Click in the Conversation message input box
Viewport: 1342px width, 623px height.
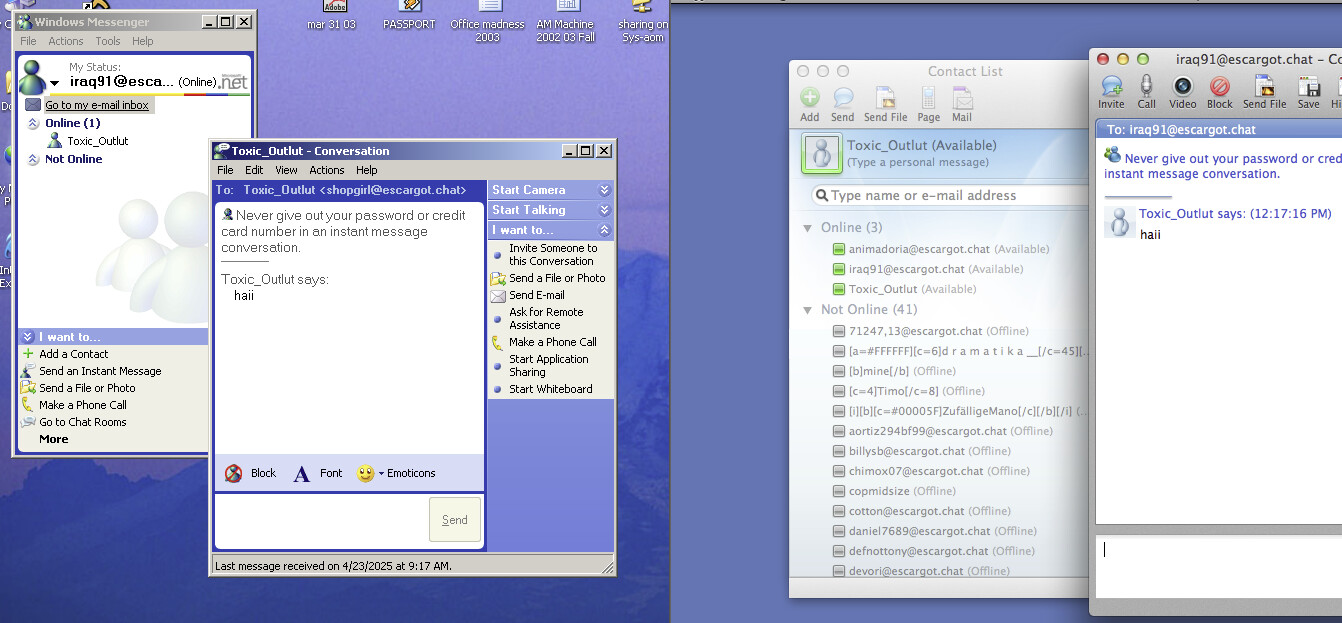(321, 520)
